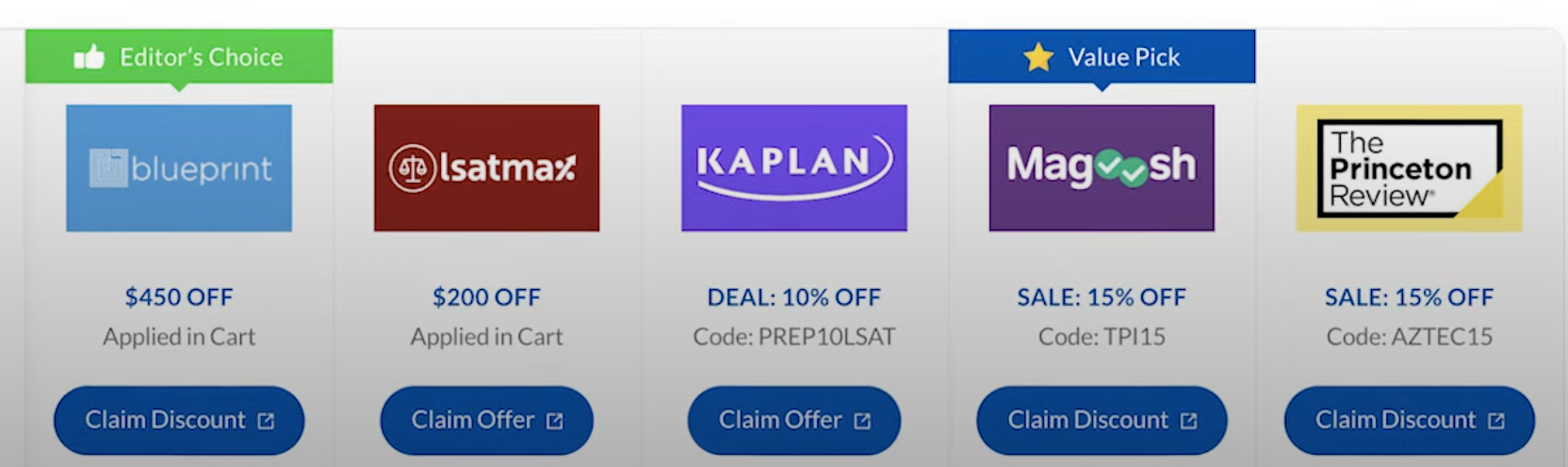Click external link icon on LSATMax Claim Offer

[x=555, y=421]
